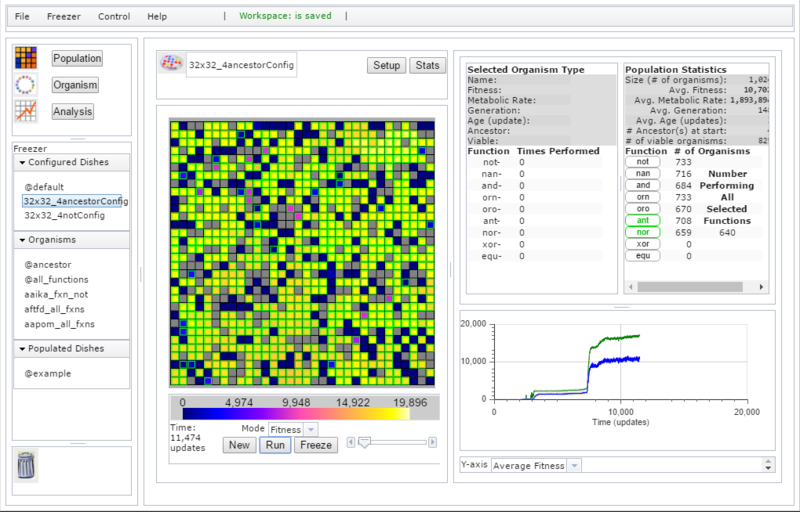Select @ancestor in the Organisms list
Viewport: 800px width, 512px height.
click(45, 264)
